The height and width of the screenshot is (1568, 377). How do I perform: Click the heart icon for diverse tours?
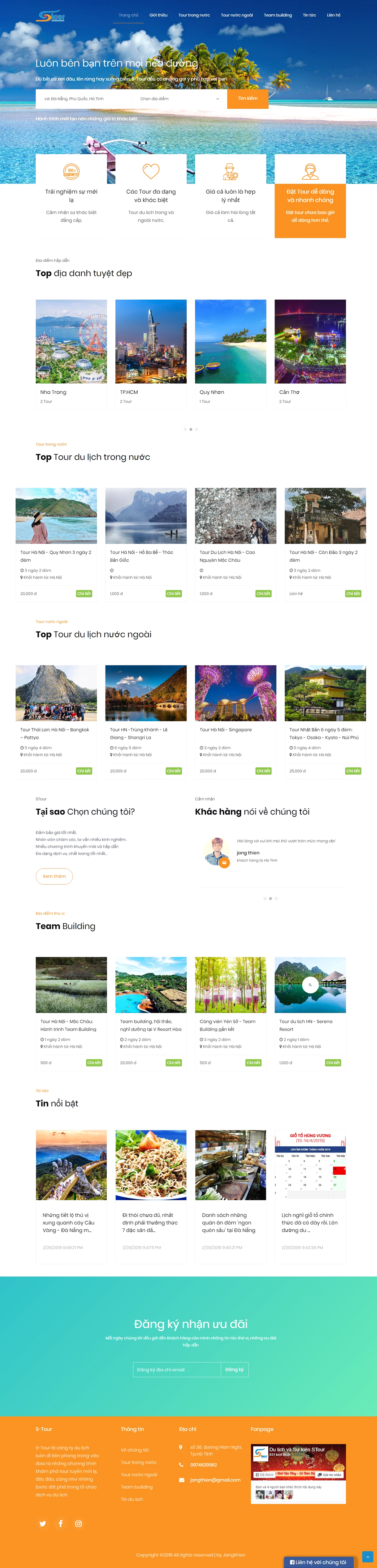point(151,171)
